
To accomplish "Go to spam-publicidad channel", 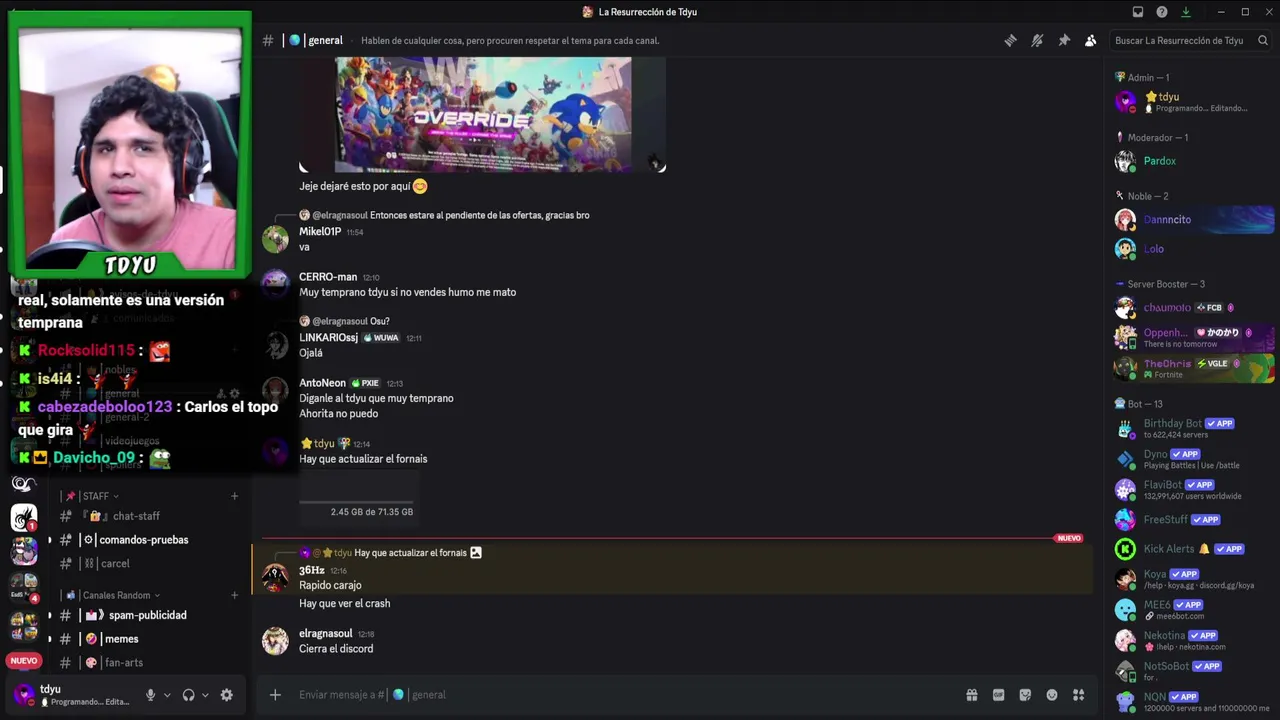I will 147,615.
